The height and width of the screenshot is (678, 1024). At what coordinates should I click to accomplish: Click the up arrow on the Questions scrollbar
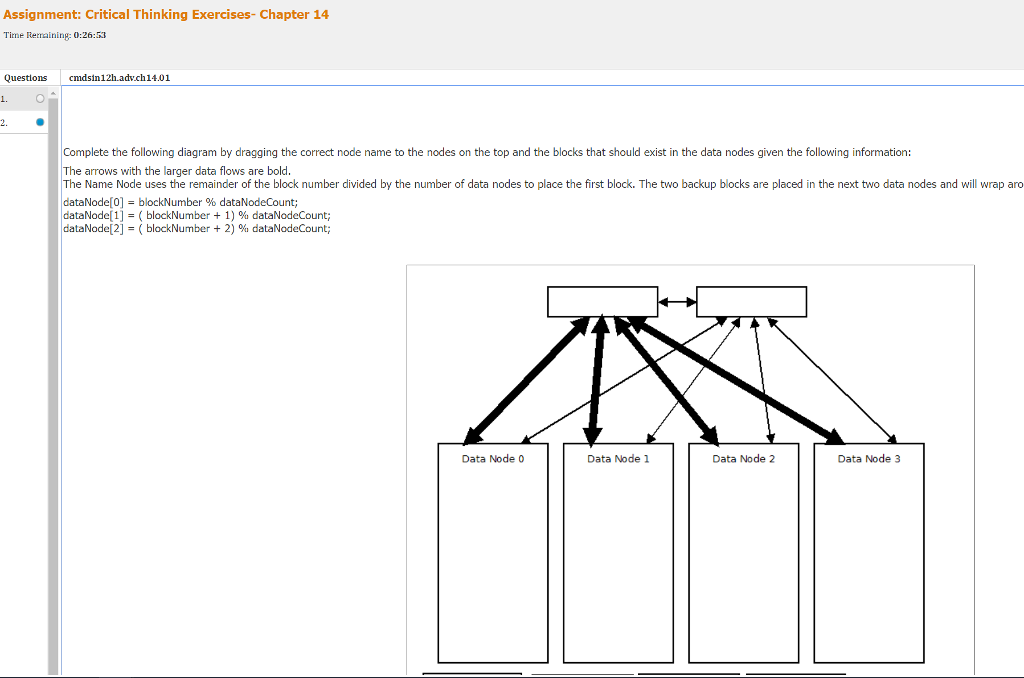click(52, 95)
